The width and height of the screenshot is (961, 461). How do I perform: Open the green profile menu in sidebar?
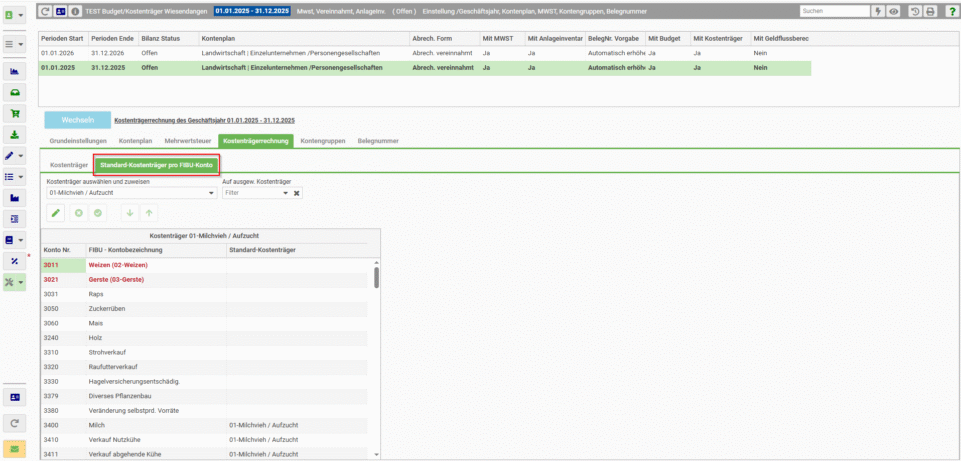click(x=15, y=14)
